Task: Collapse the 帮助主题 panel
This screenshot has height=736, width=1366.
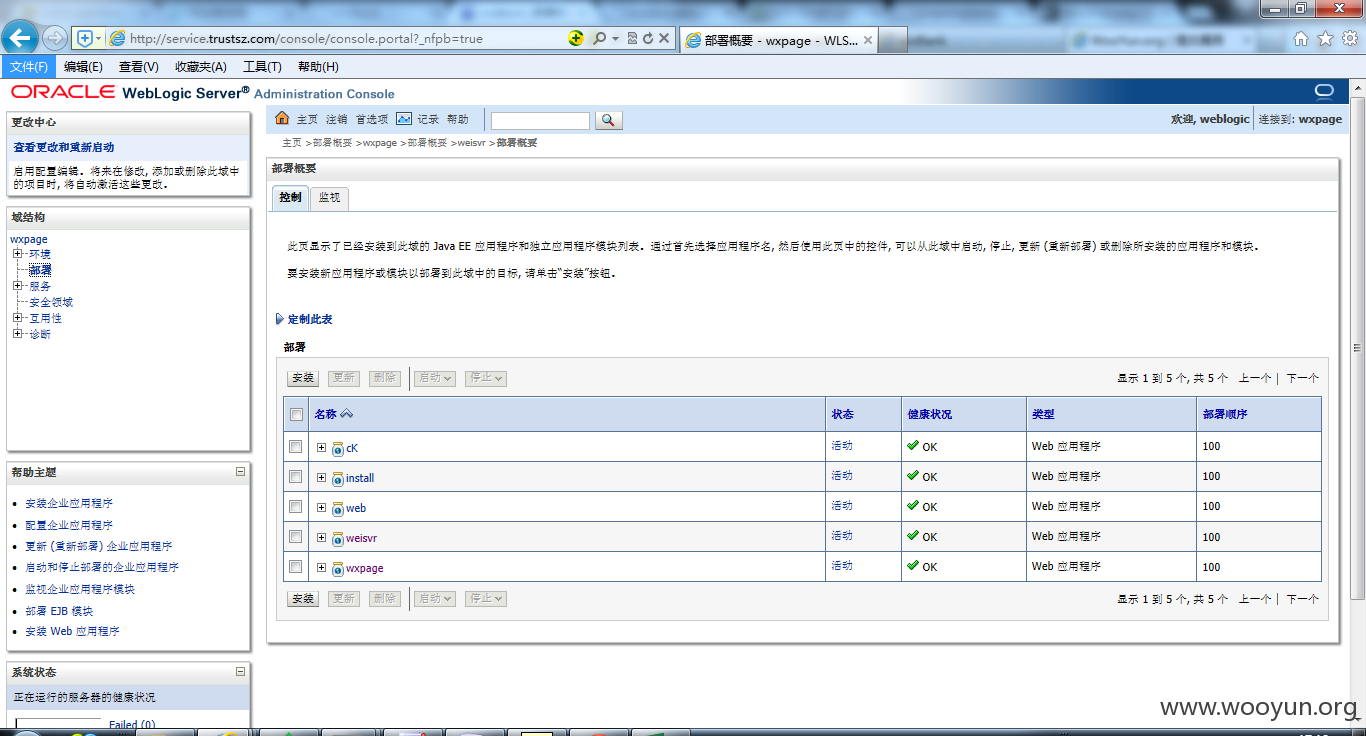Action: pyautogui.click(x=240, y=471)
